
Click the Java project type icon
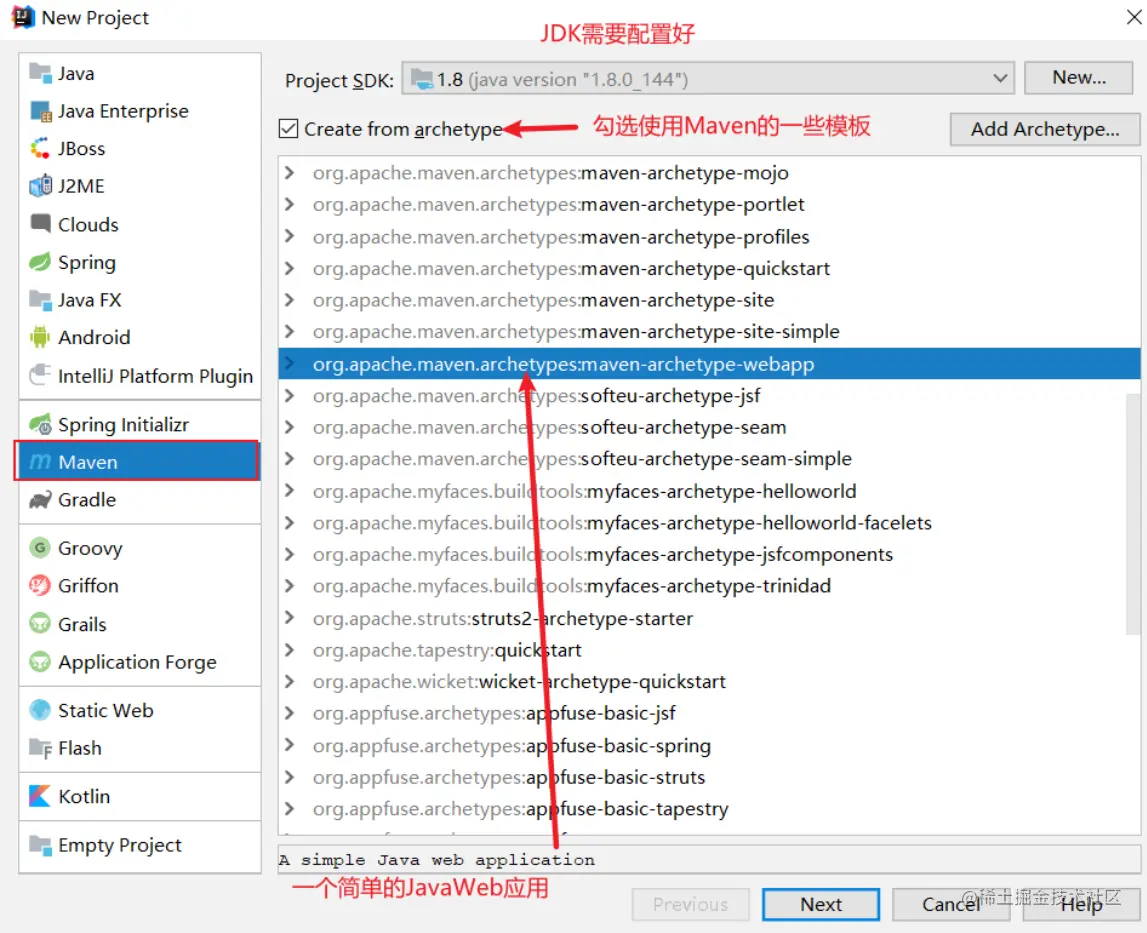click(40, 73)
